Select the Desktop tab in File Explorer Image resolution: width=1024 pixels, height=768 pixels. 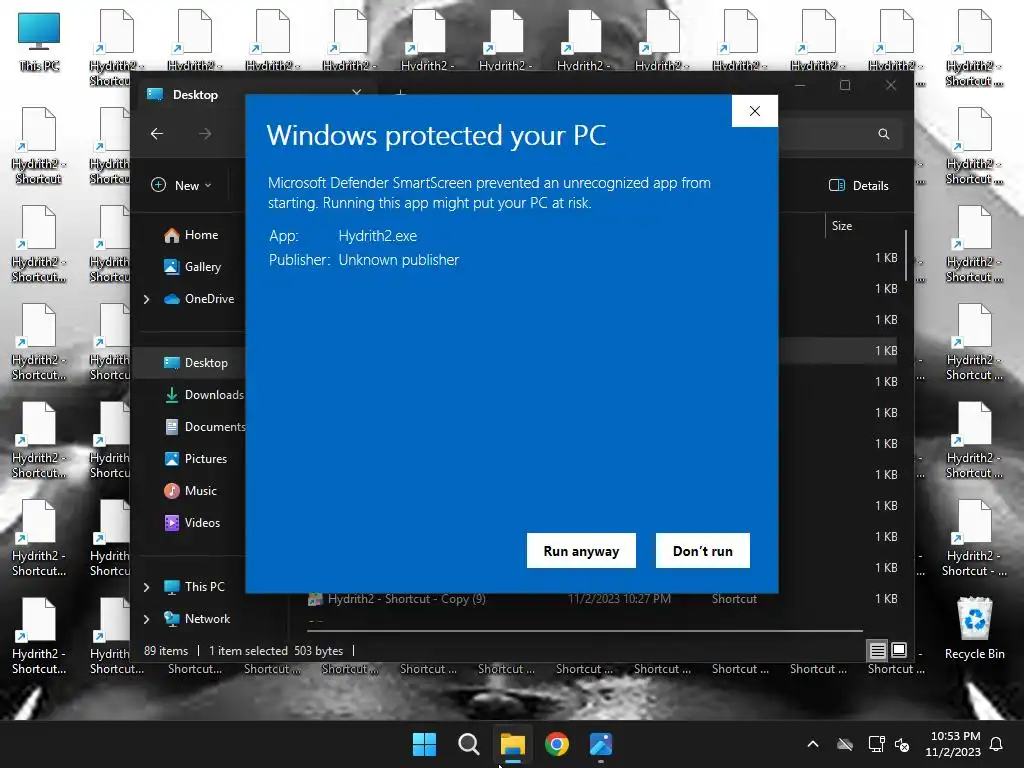point(195,95)
